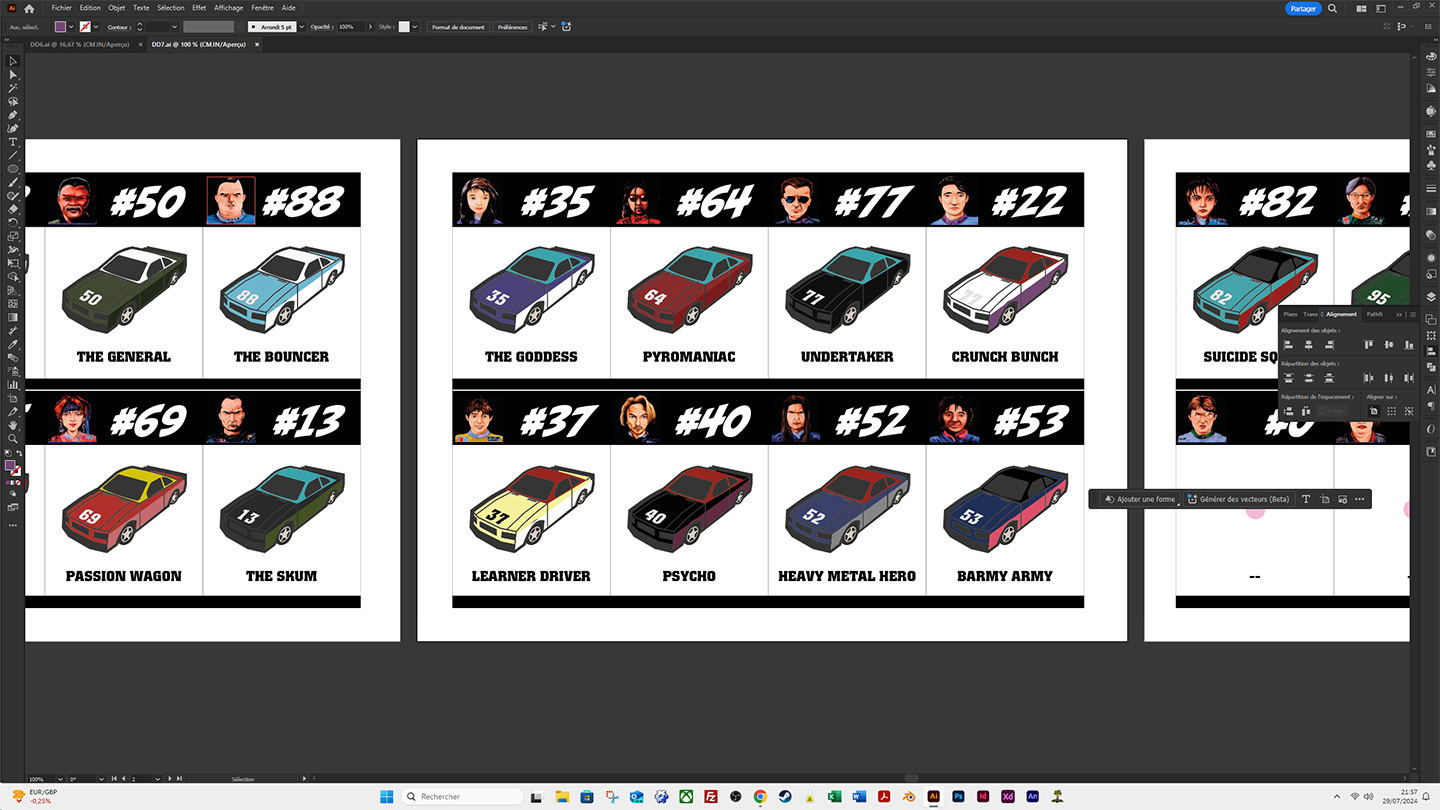Click the Partager button

[1303, 8]
